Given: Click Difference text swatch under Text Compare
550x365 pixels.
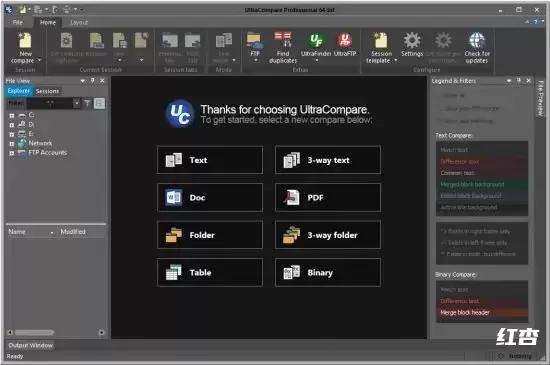Looking at the screenshot, I should 482,161.
